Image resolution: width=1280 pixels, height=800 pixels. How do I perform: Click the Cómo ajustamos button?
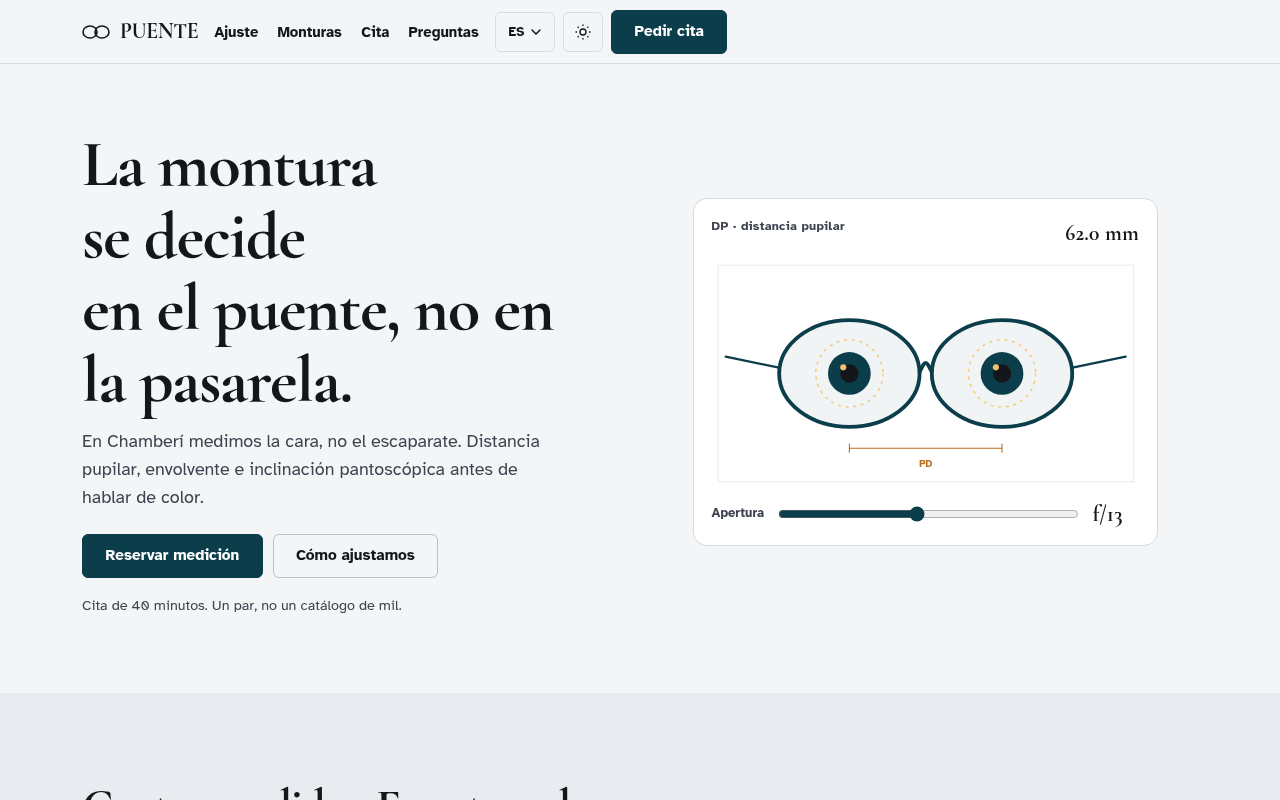[x=355, y=556]
